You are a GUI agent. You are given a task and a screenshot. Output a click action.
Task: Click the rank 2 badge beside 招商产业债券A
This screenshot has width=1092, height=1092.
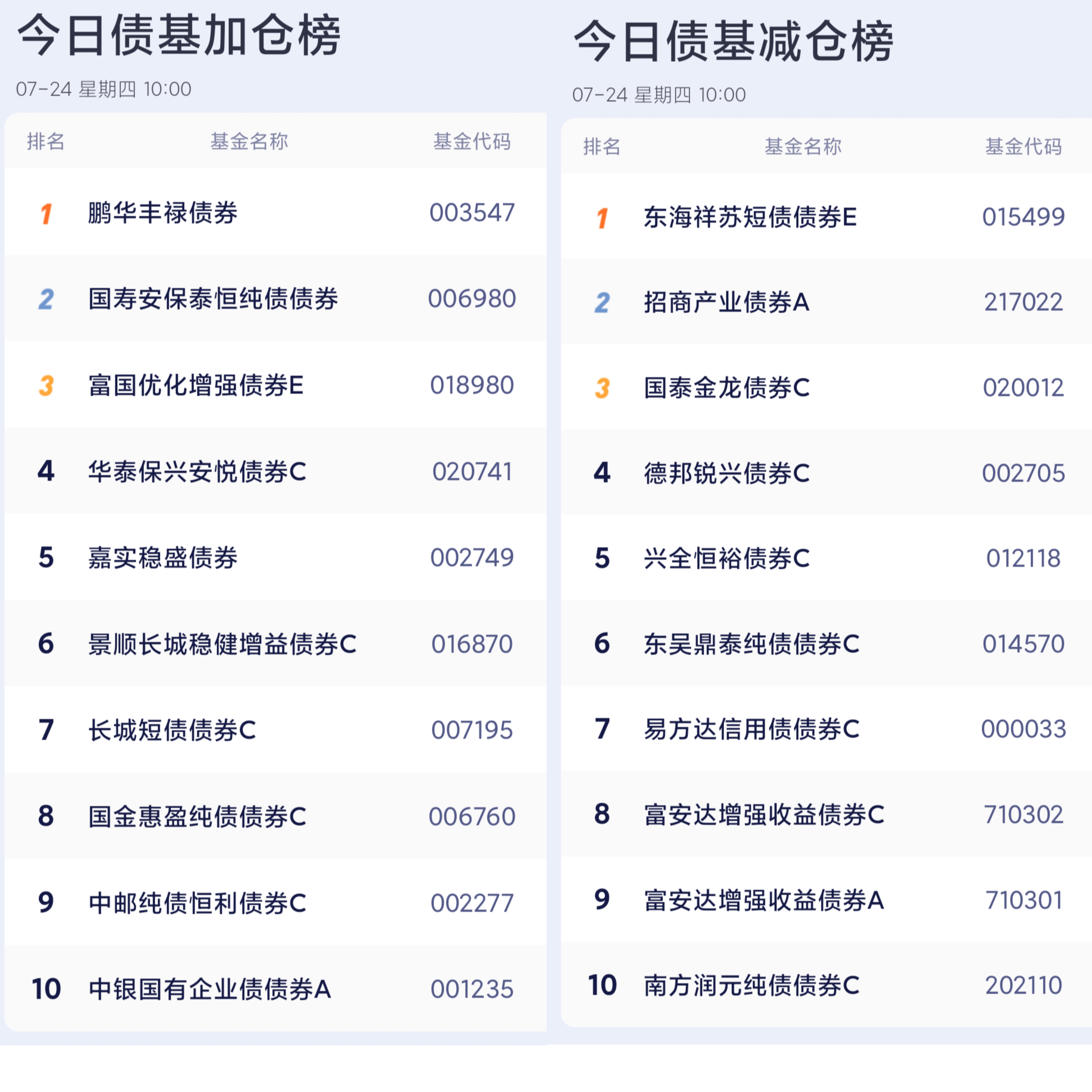click(x=603, y=302)
